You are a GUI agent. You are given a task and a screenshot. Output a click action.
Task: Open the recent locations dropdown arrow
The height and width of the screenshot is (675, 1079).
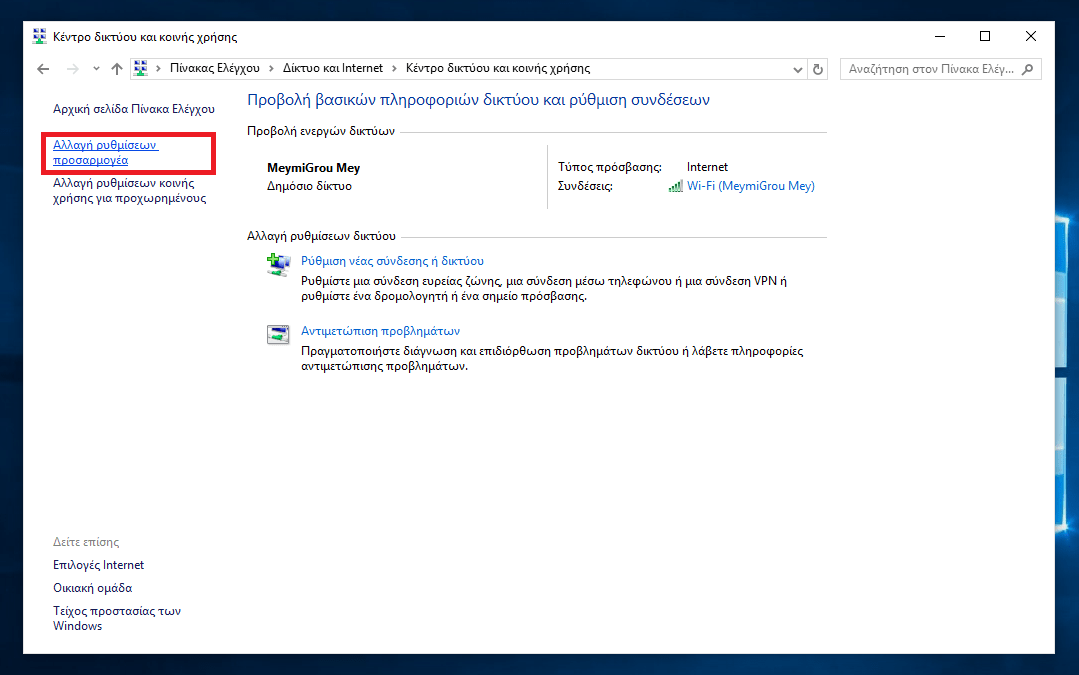(x=96, y=69)
